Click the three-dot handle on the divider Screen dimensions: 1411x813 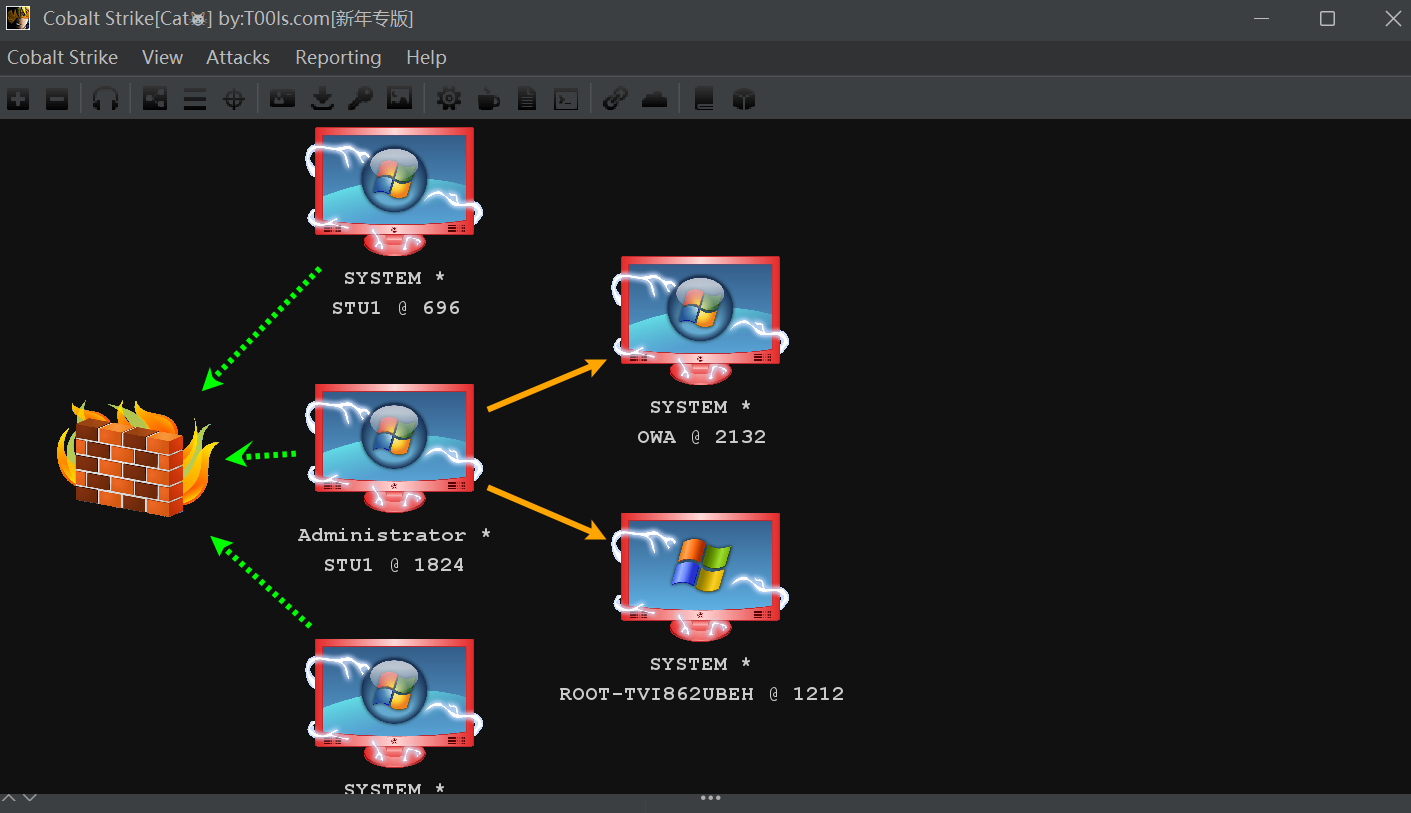(711, 798)
